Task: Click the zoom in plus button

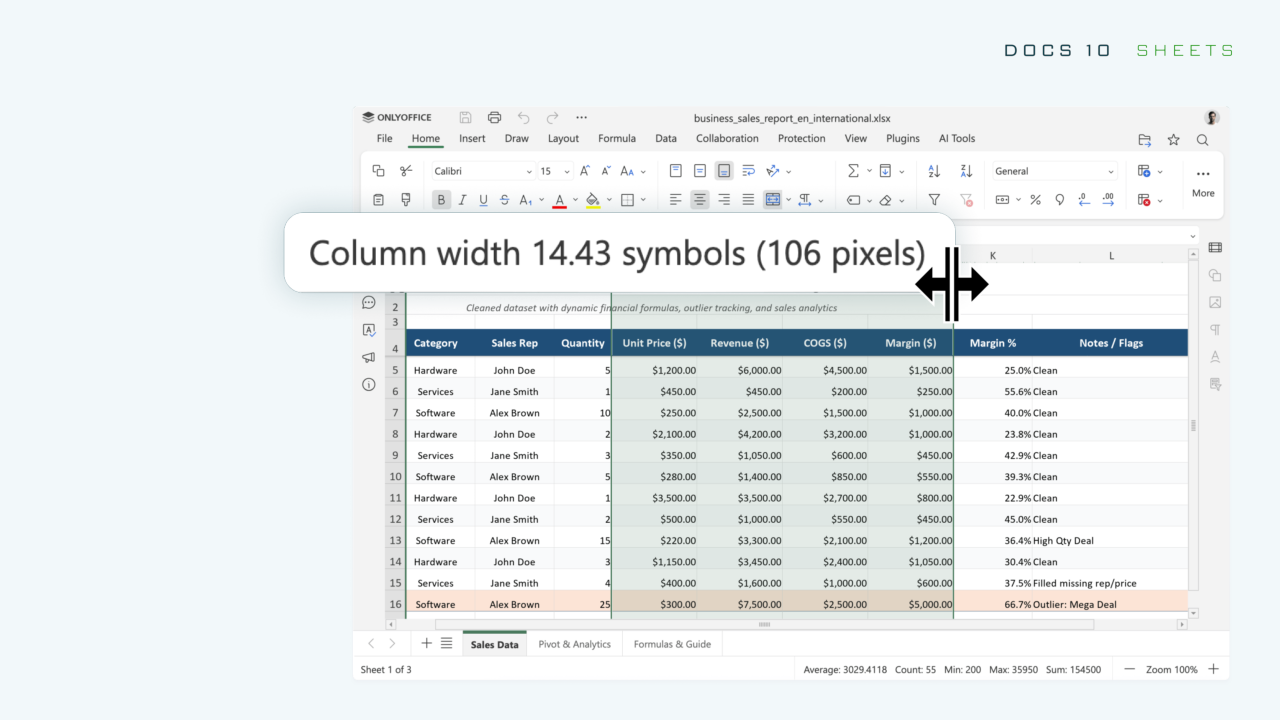Action: tap(1213, 669)
